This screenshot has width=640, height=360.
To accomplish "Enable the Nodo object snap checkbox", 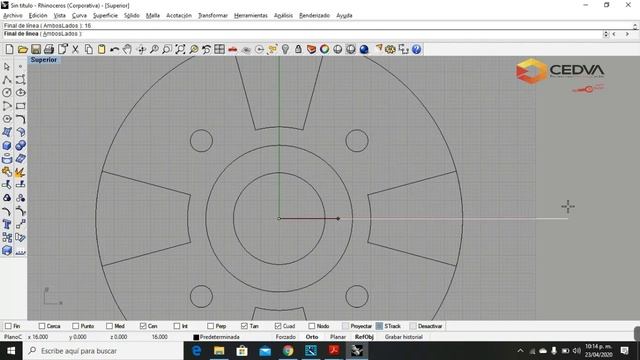I will [312, 326].
